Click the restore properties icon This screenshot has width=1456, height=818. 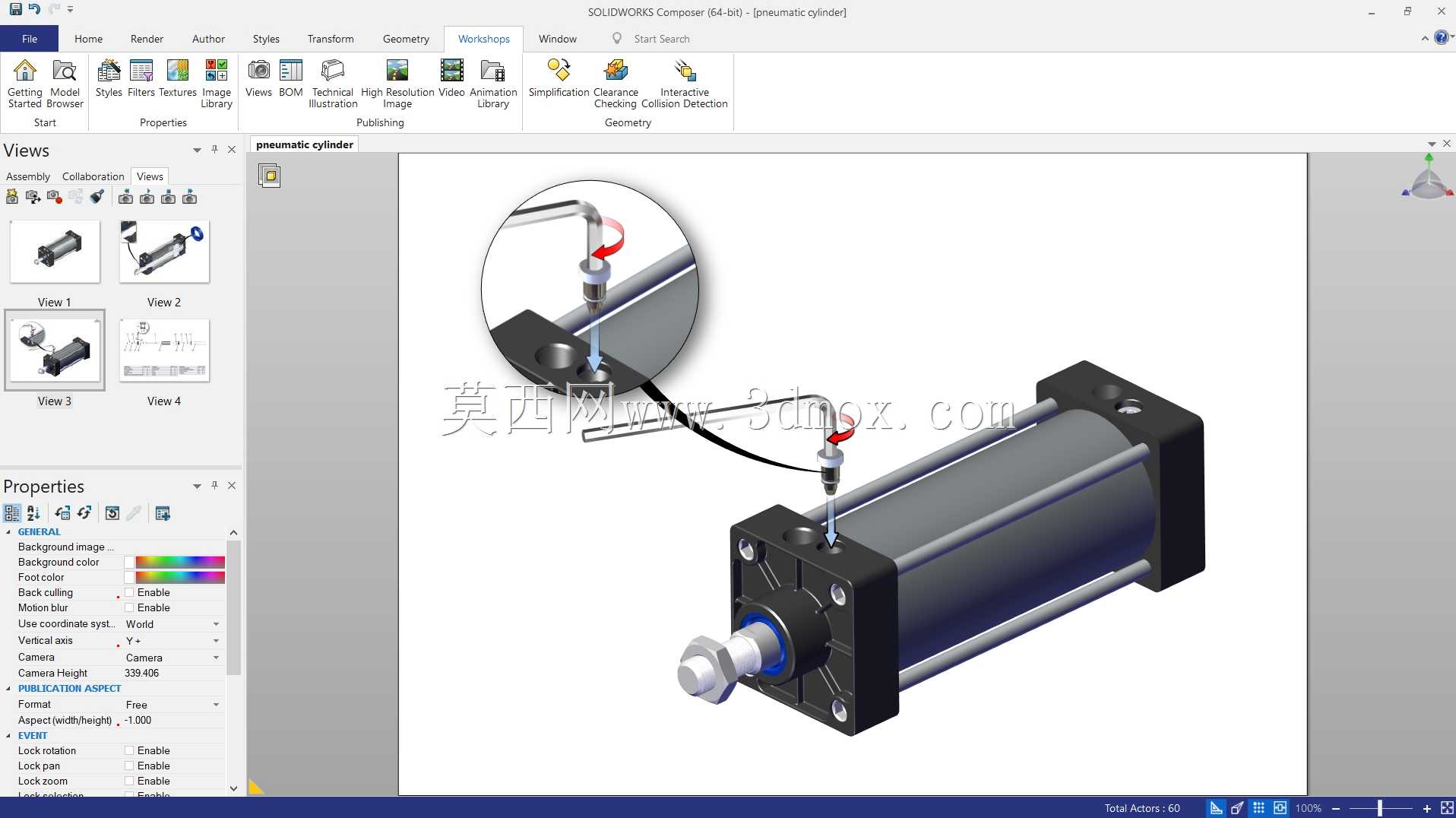click(x=112, y=513)
